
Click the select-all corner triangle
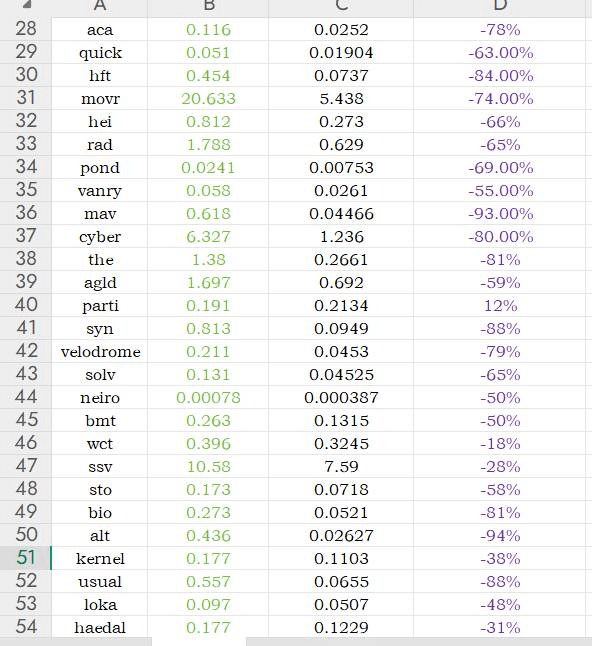coord(26,5)
